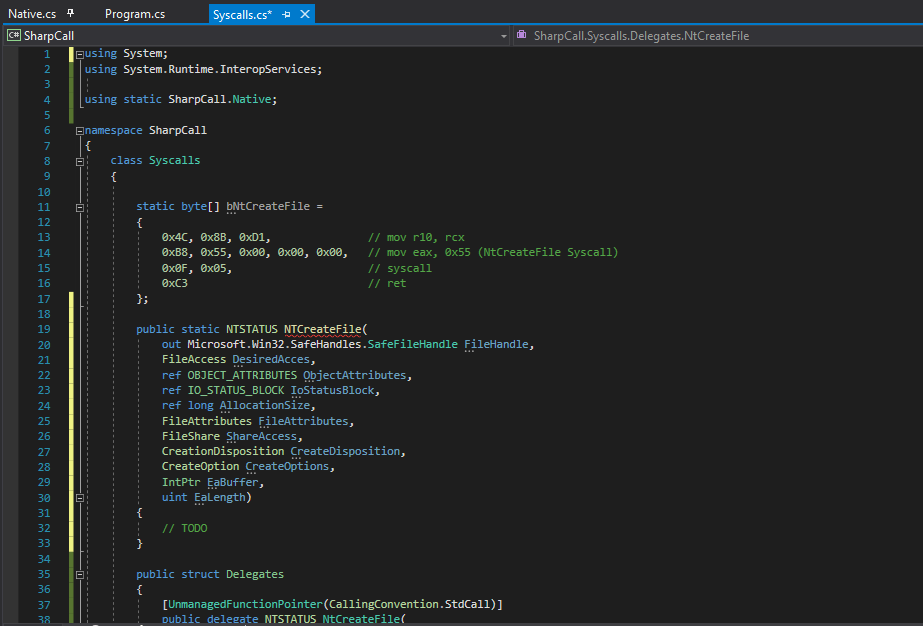This screenshot has width=923, height=626.
Task: Switch to the Program.cs tab
Action: (135, 14)
